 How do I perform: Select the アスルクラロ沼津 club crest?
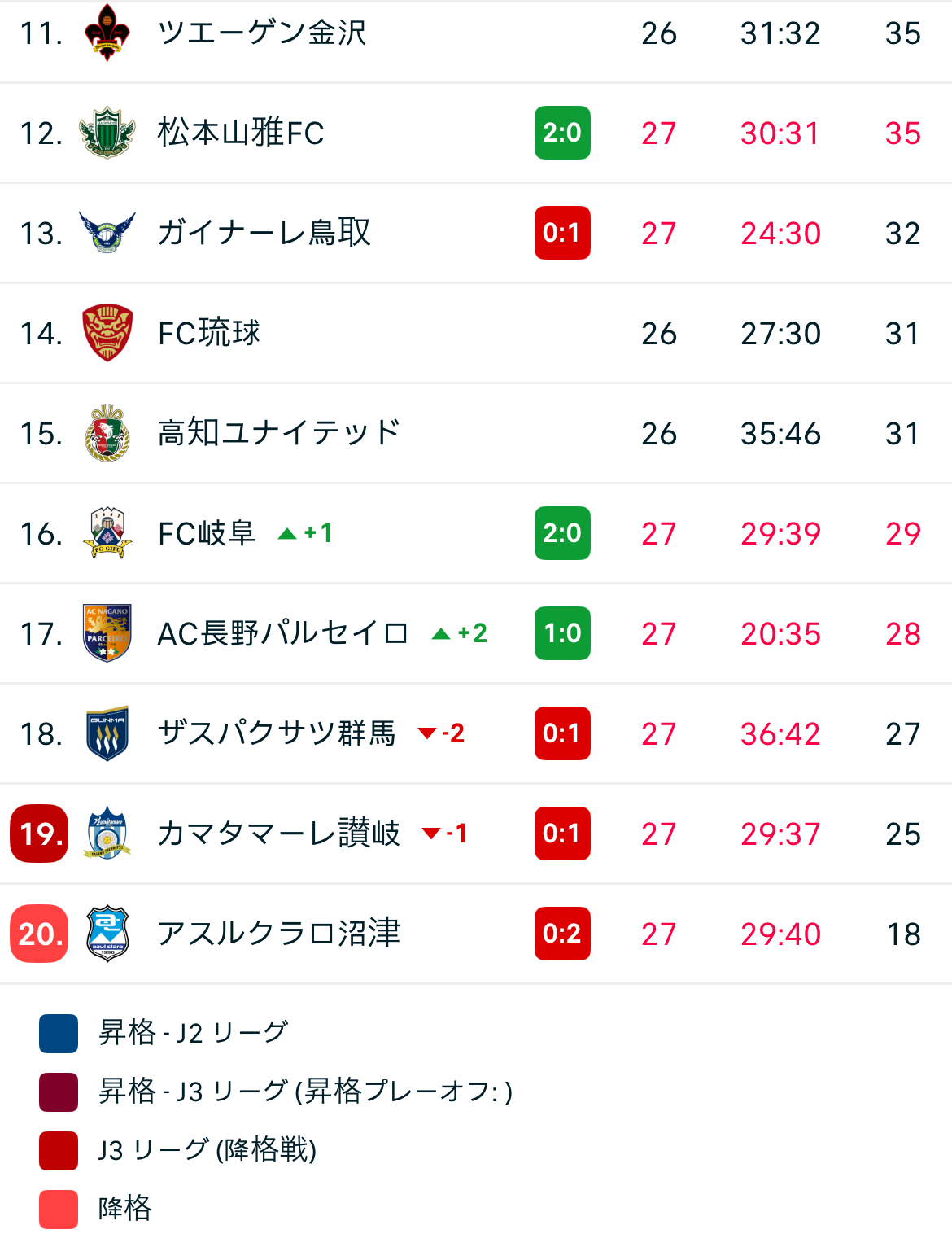point(107,934)
